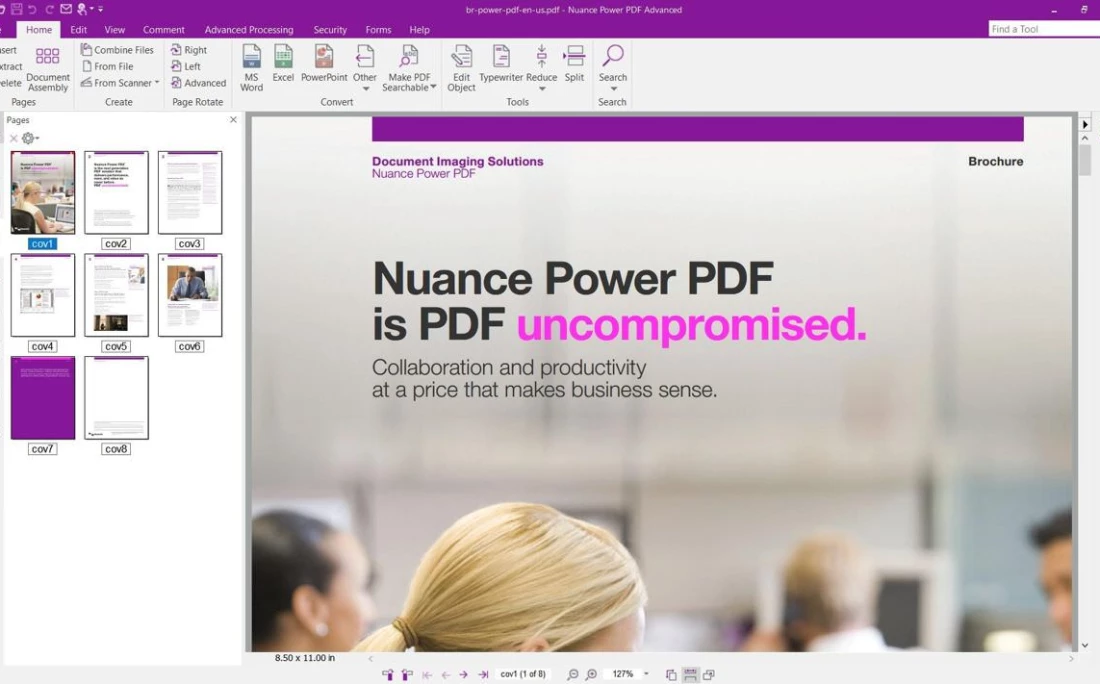Click Combine Files in Create group
The height and width of the screenshot is (684, 1100).
(x=117, y=50)
